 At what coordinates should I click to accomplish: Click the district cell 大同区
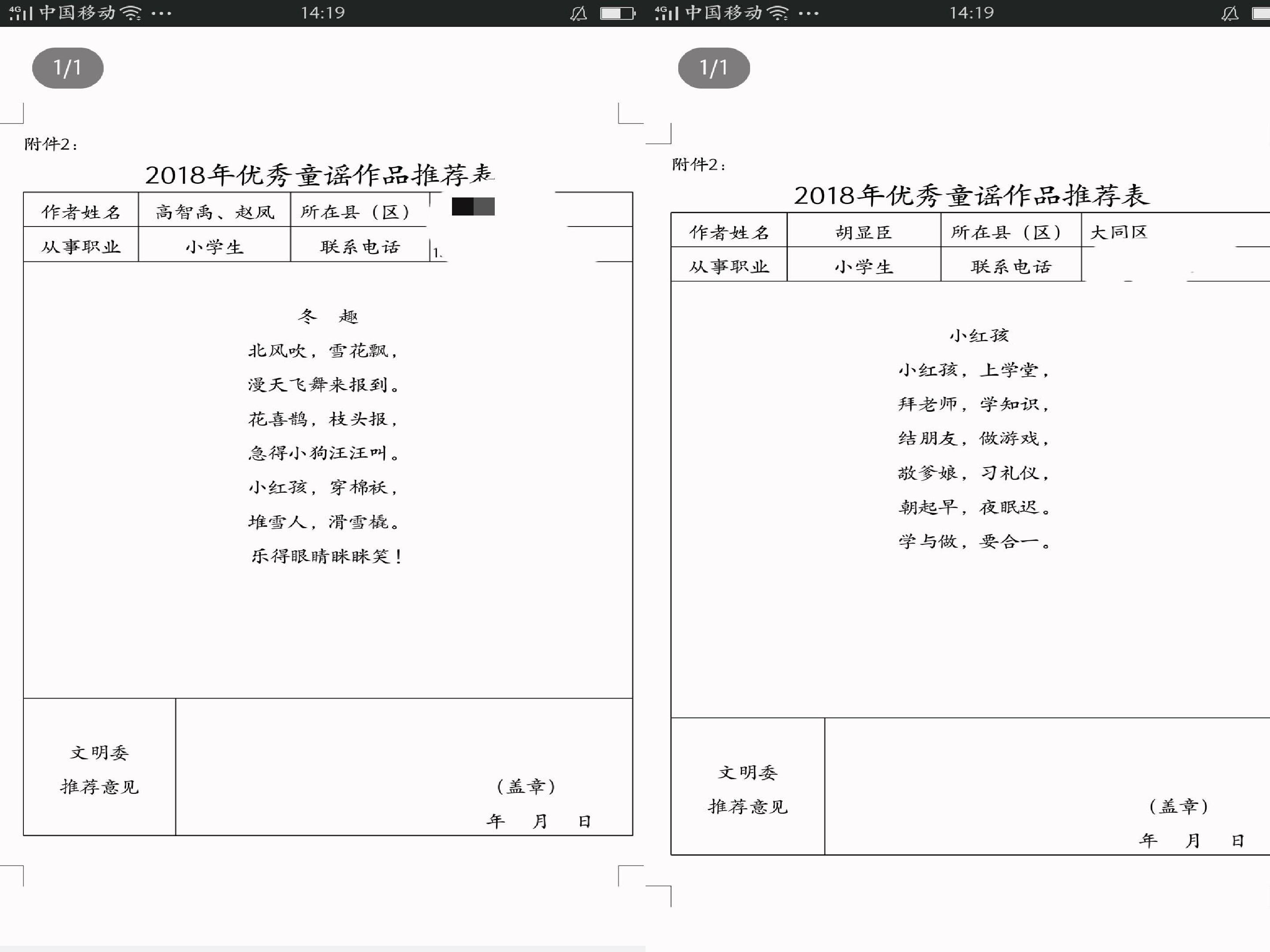point(1176,230)
